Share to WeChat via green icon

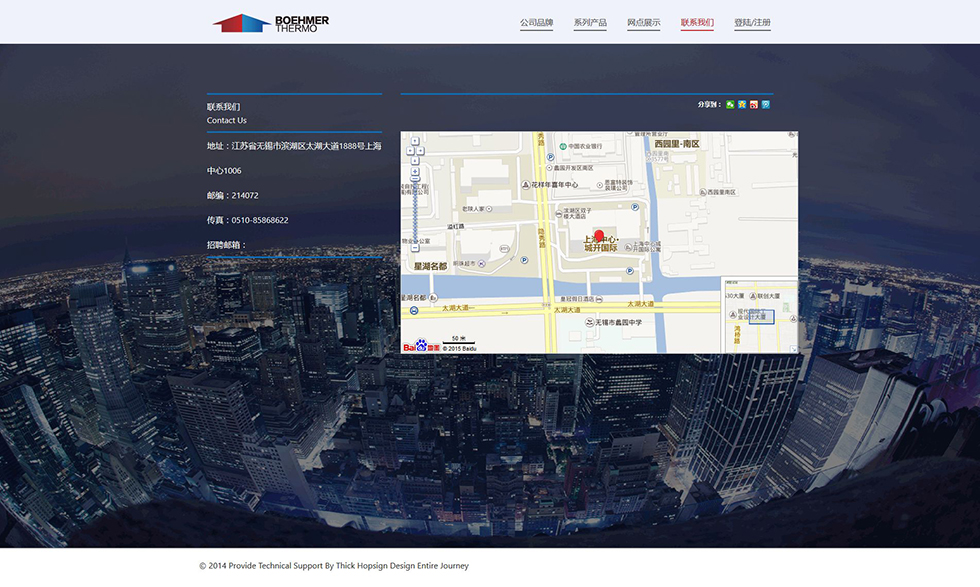coord(730,104)
